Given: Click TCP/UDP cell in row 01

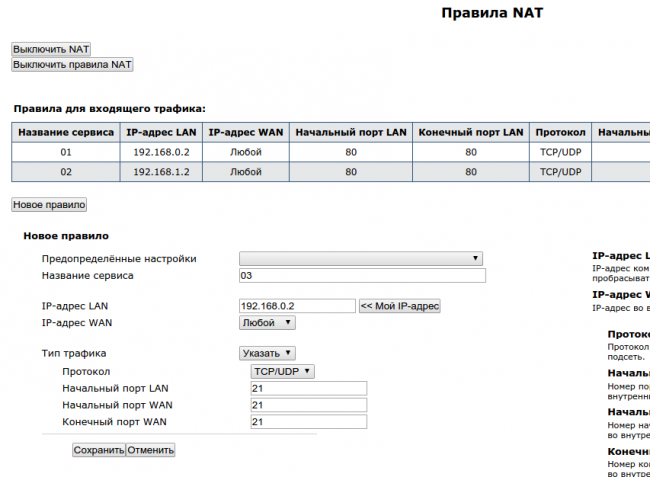Looking at the screenshot, I should click(x=560, y=153).
